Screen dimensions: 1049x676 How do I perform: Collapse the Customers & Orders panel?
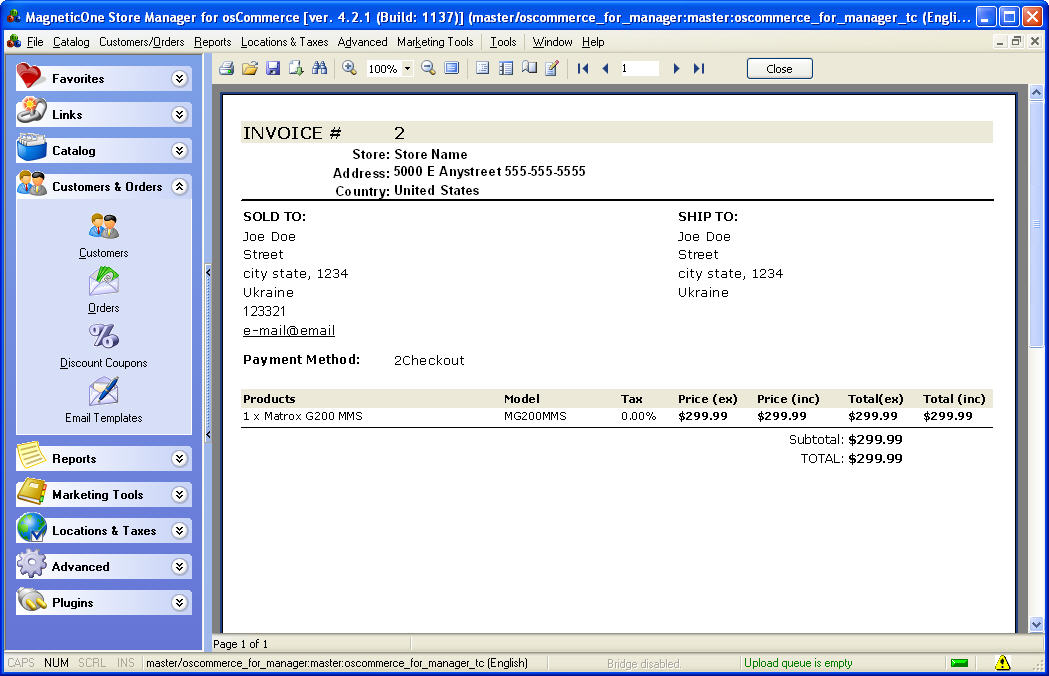click(x=179, y=187)
